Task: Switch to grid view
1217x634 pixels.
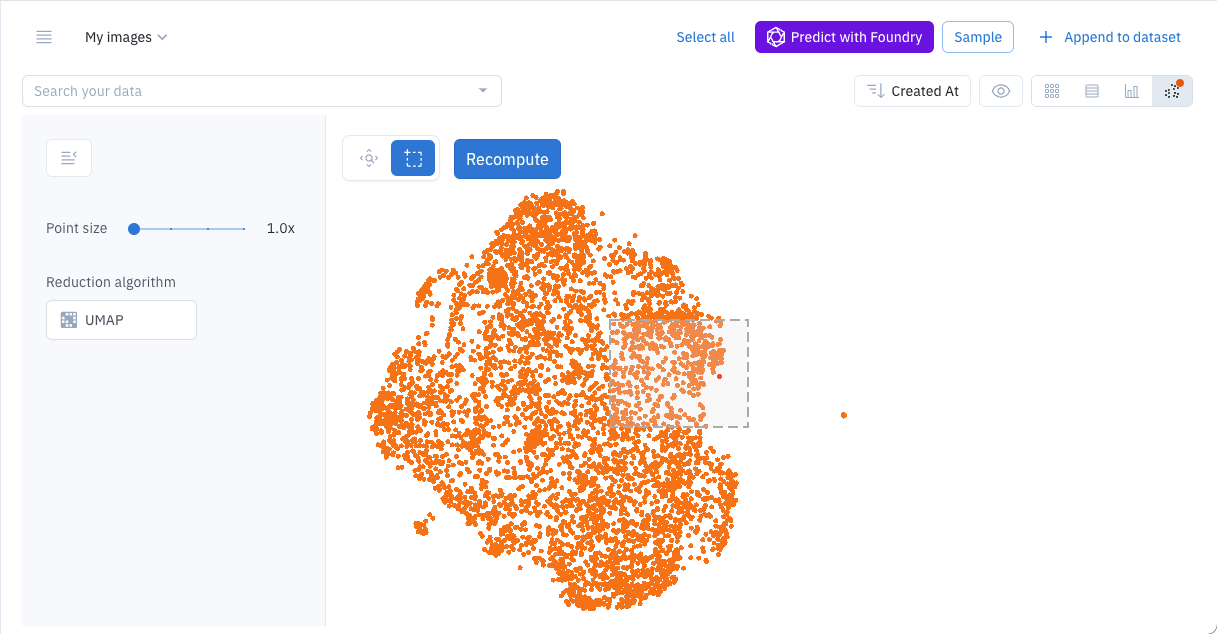Action: coord(1052,91)
